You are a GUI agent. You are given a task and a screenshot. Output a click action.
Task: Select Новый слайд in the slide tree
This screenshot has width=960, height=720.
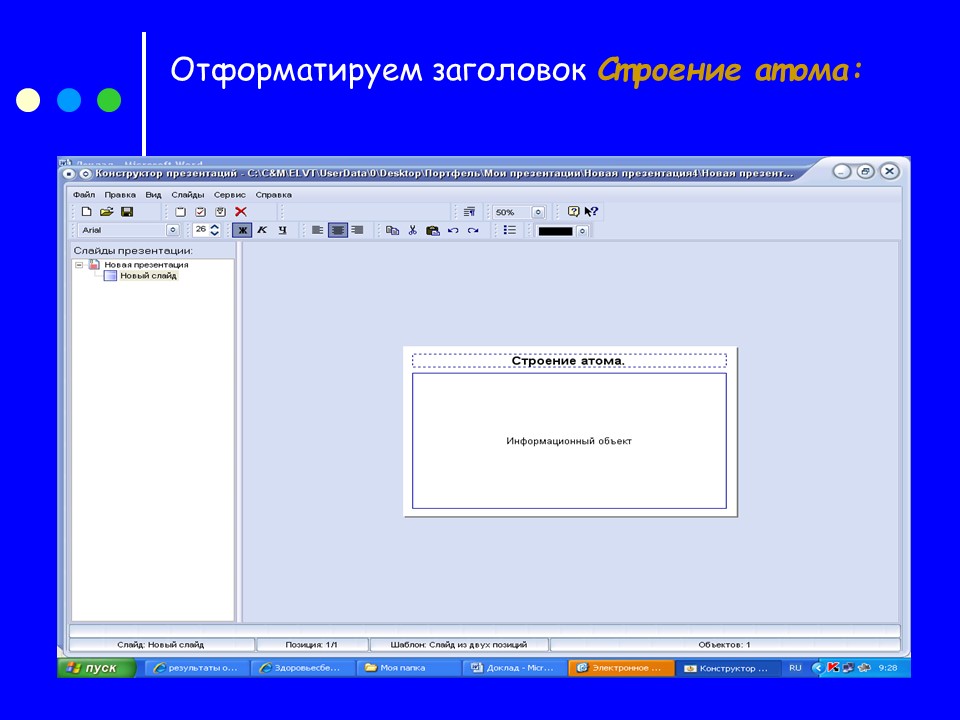[x=147, y=275]
